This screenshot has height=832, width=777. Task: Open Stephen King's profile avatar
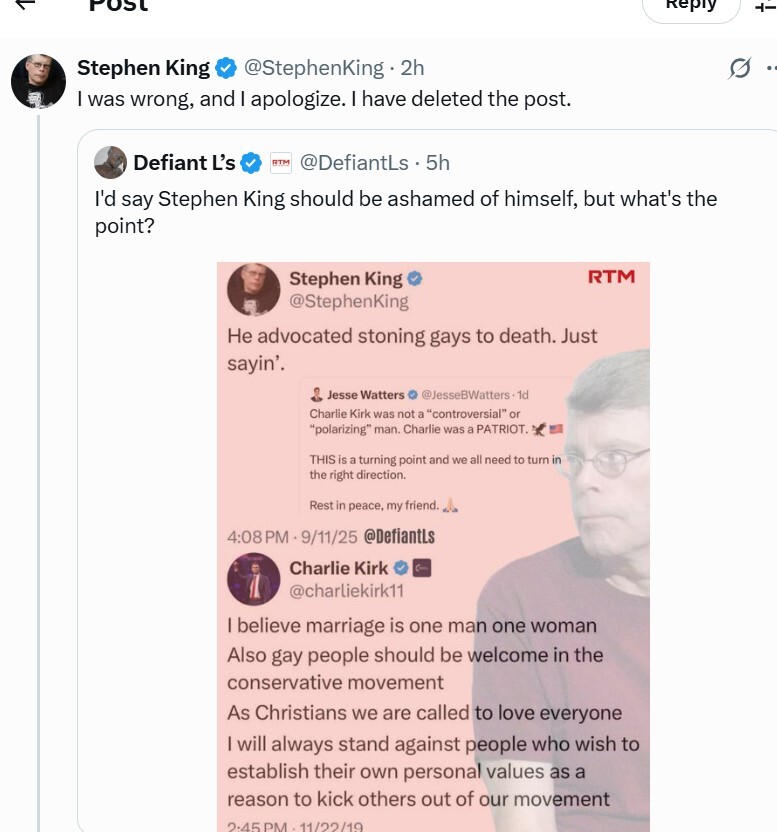38,81
